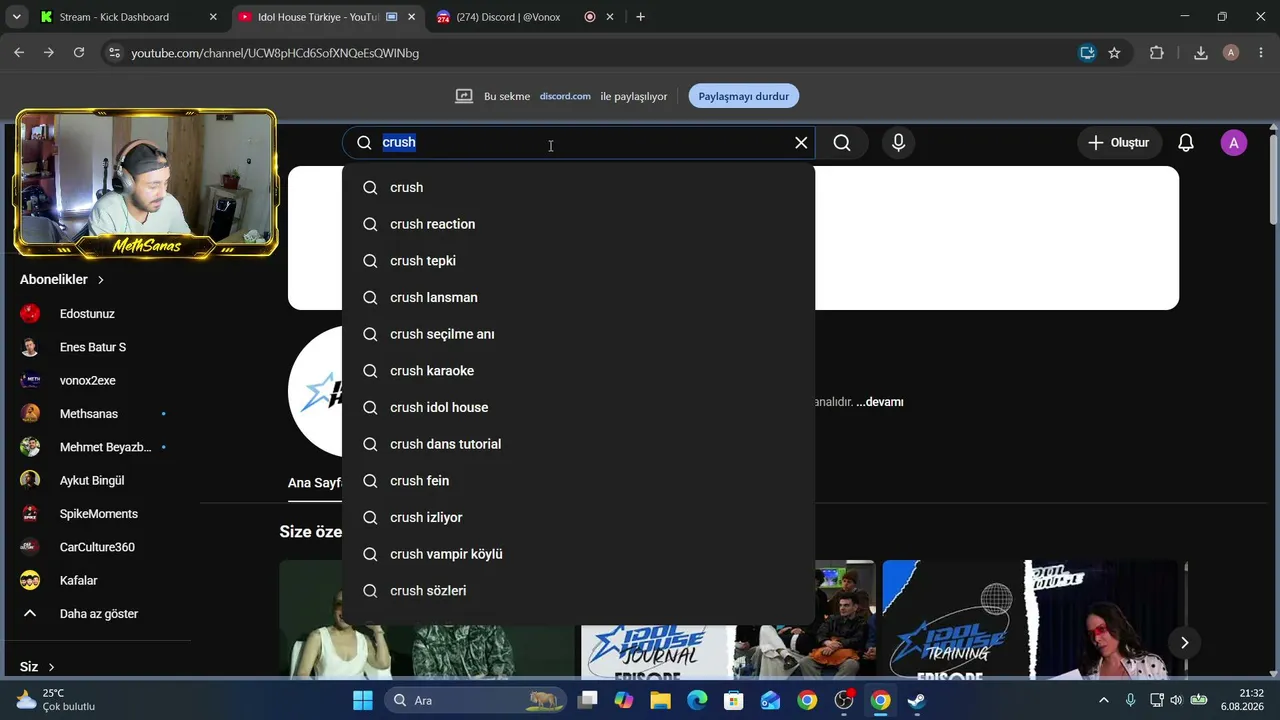Bookmark this page with the star icon

click(1114, 53)
